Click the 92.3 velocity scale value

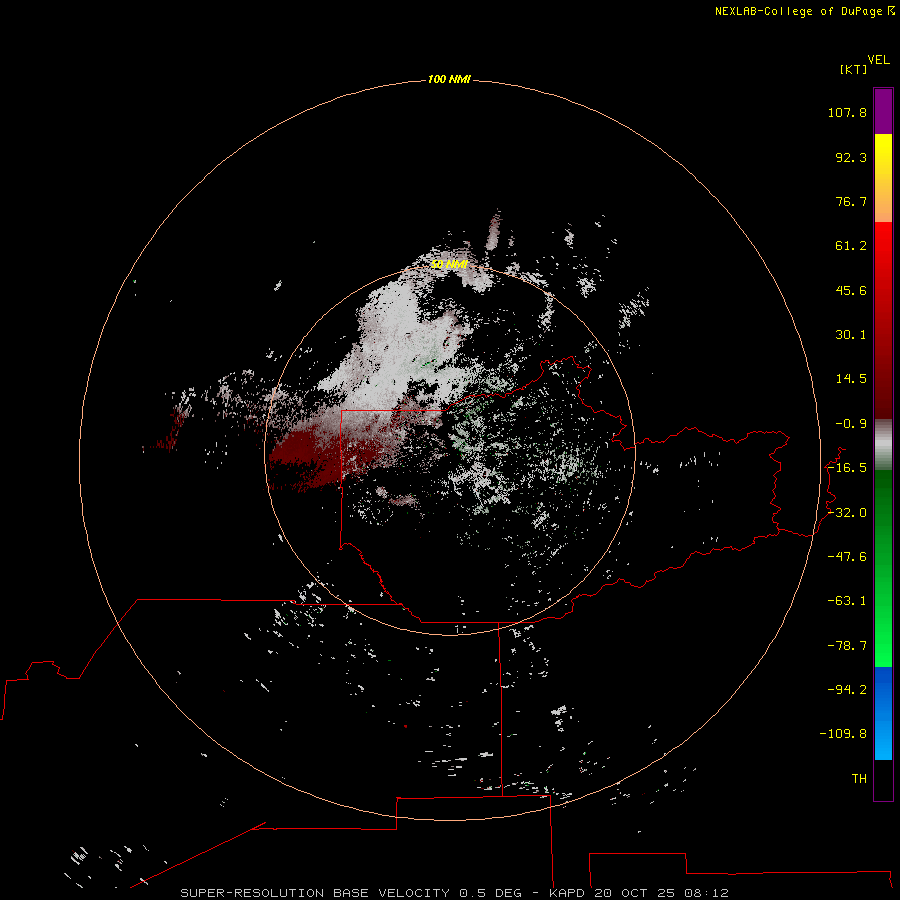point(851,157)
